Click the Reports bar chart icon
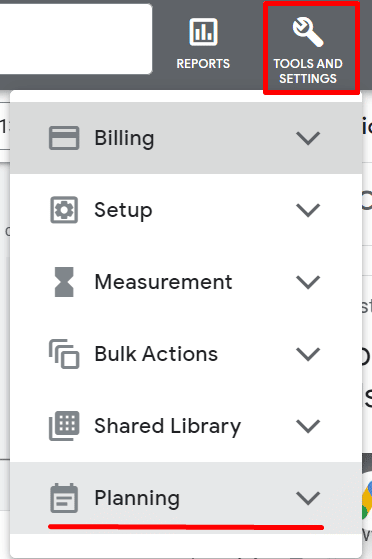Viewport: 372px width, 559px height. point(203,32)
